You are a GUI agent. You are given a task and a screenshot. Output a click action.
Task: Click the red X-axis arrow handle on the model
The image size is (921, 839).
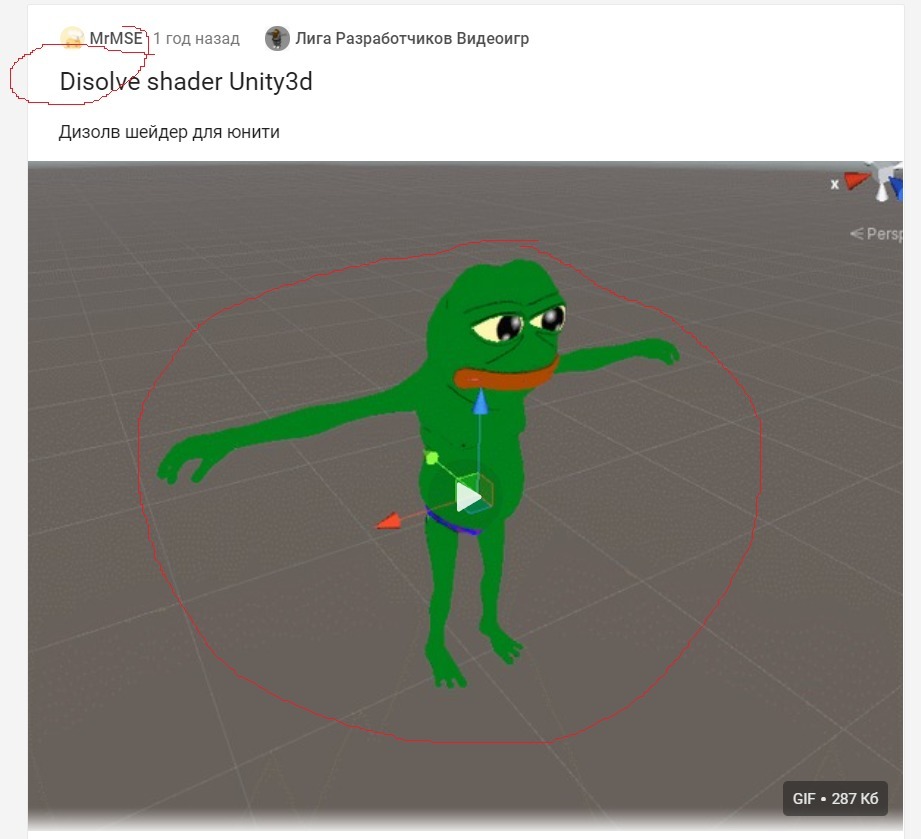(x=389, y=521)
